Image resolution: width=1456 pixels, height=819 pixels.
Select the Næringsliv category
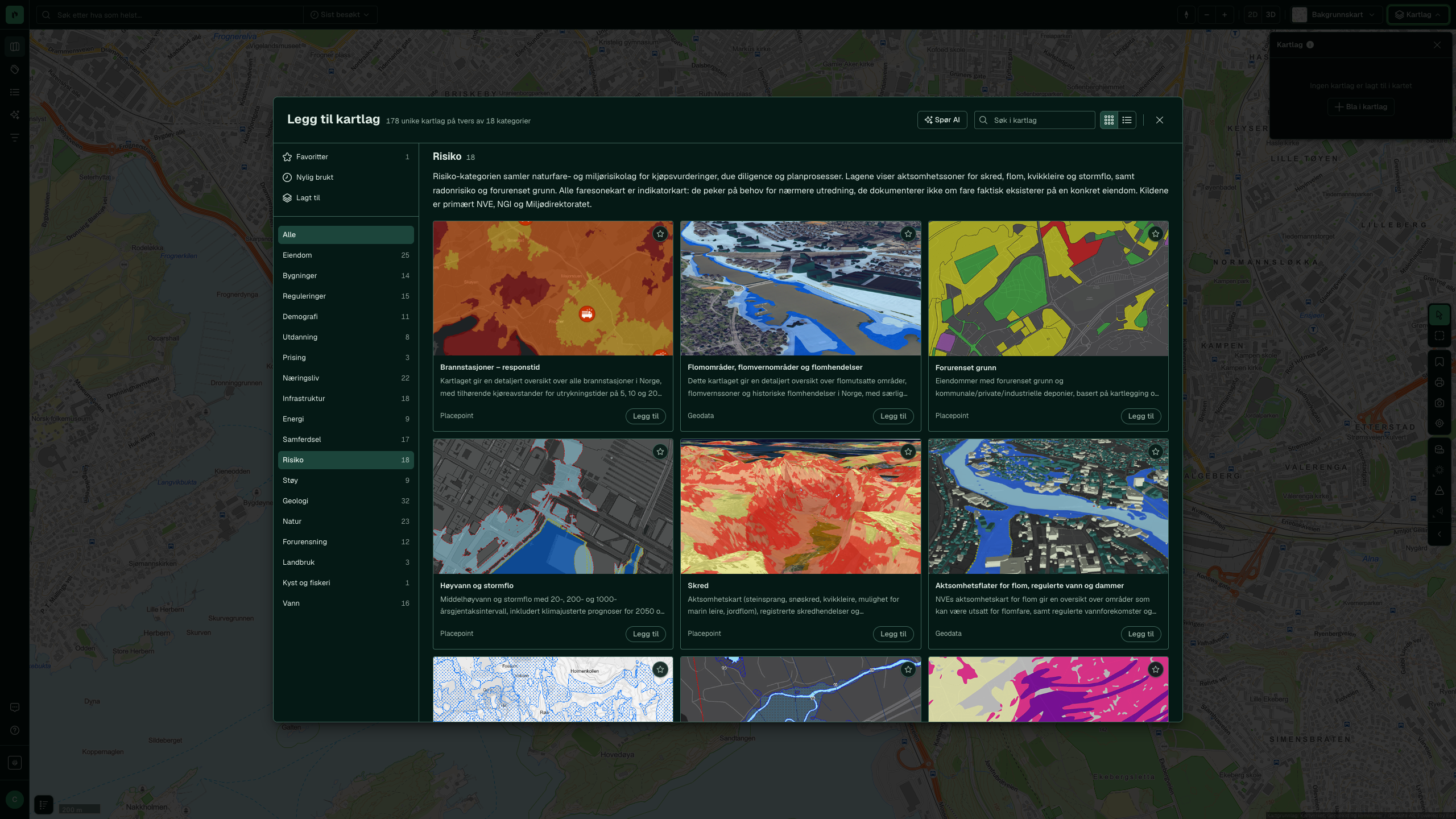point(346,378)
